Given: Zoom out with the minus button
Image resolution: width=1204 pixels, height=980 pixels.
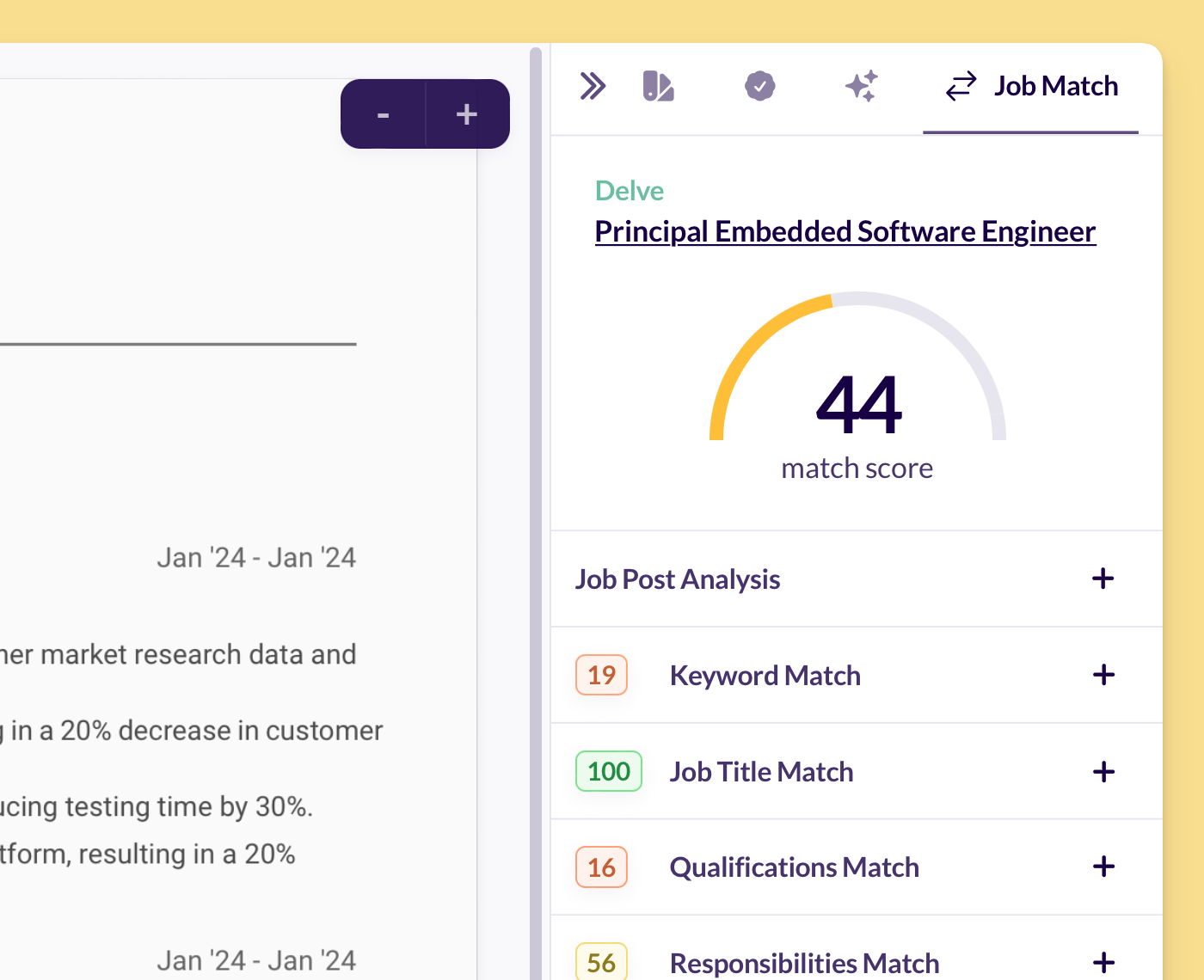Looking at the screenshot, I should tap(384, 114).
